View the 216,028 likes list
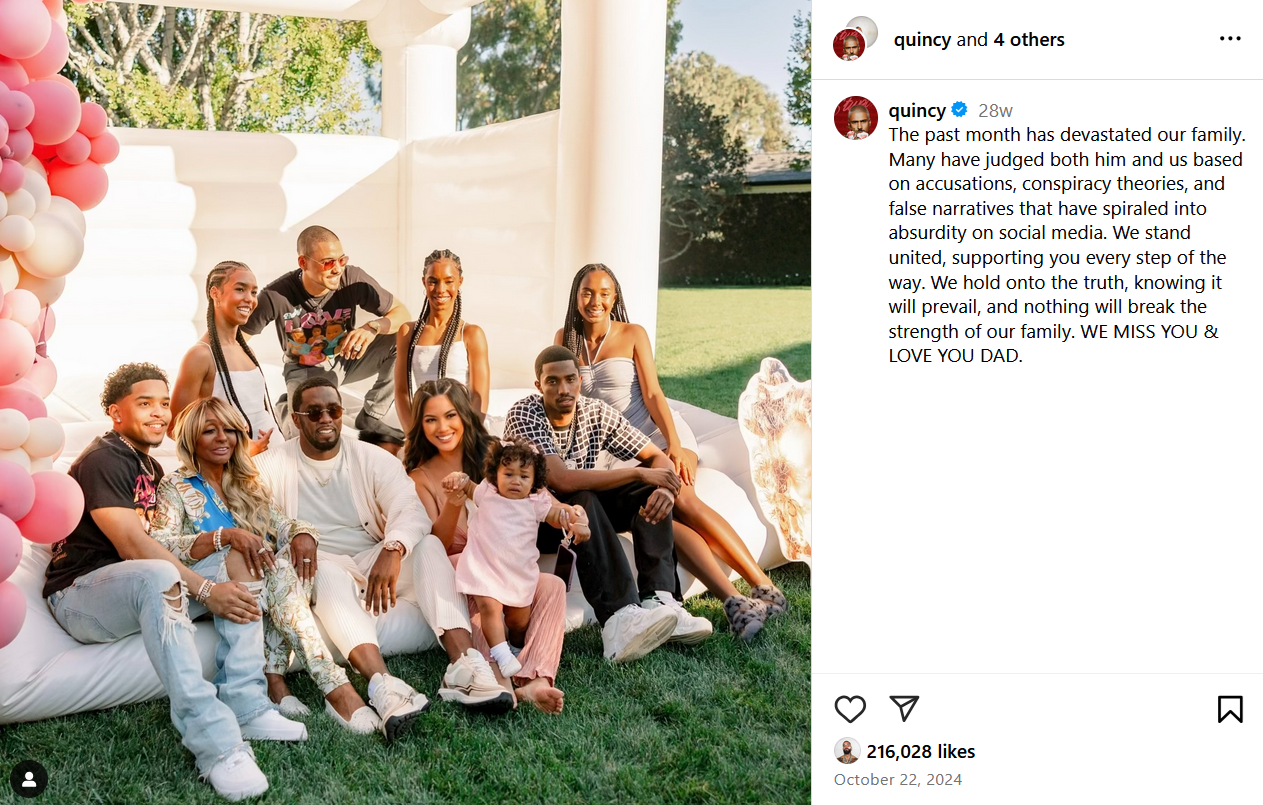 (920, 751)
